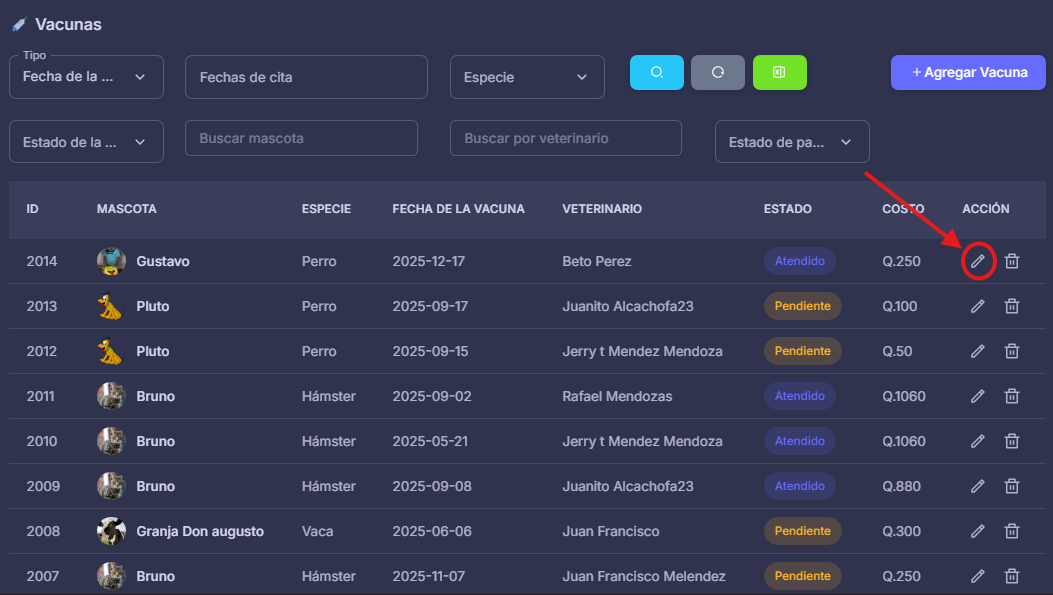
Task: Open the Estado de la vacuna dropdown
Action: tap(86, 142)
